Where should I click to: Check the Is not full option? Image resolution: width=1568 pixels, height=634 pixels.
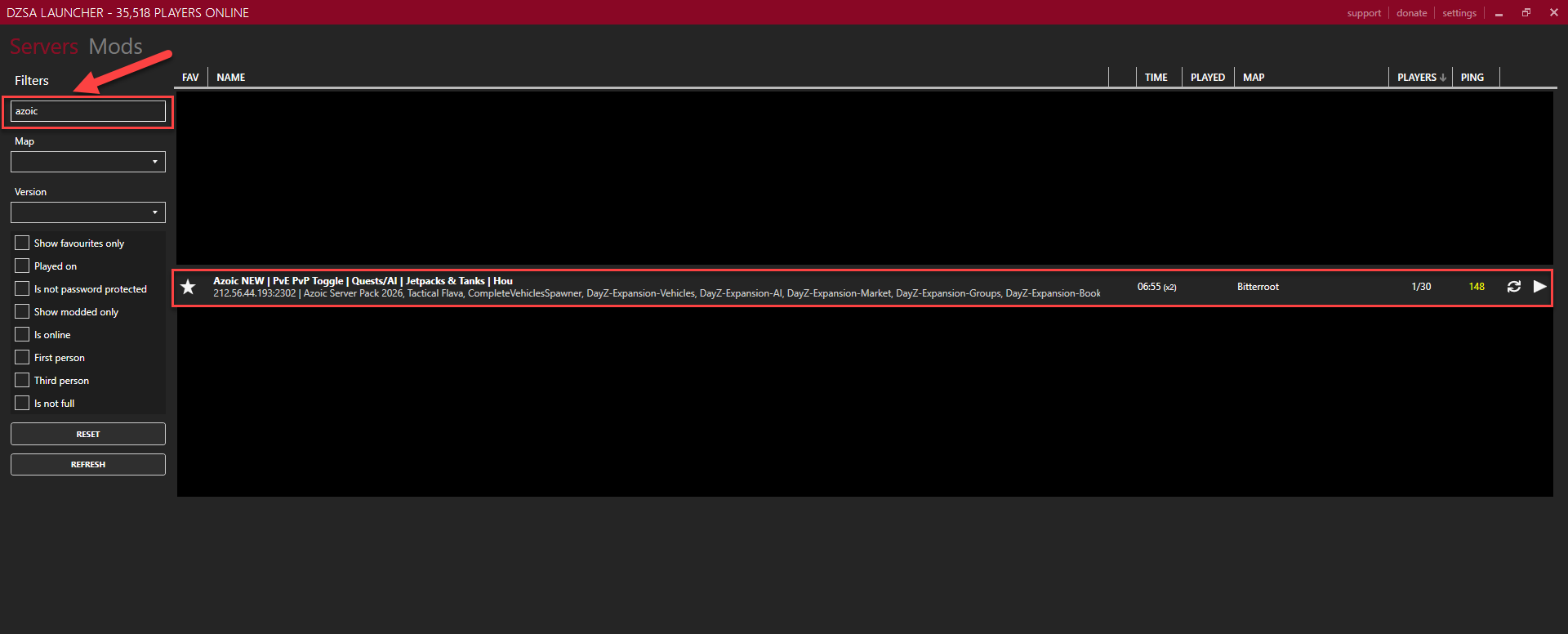pos(22,404)
